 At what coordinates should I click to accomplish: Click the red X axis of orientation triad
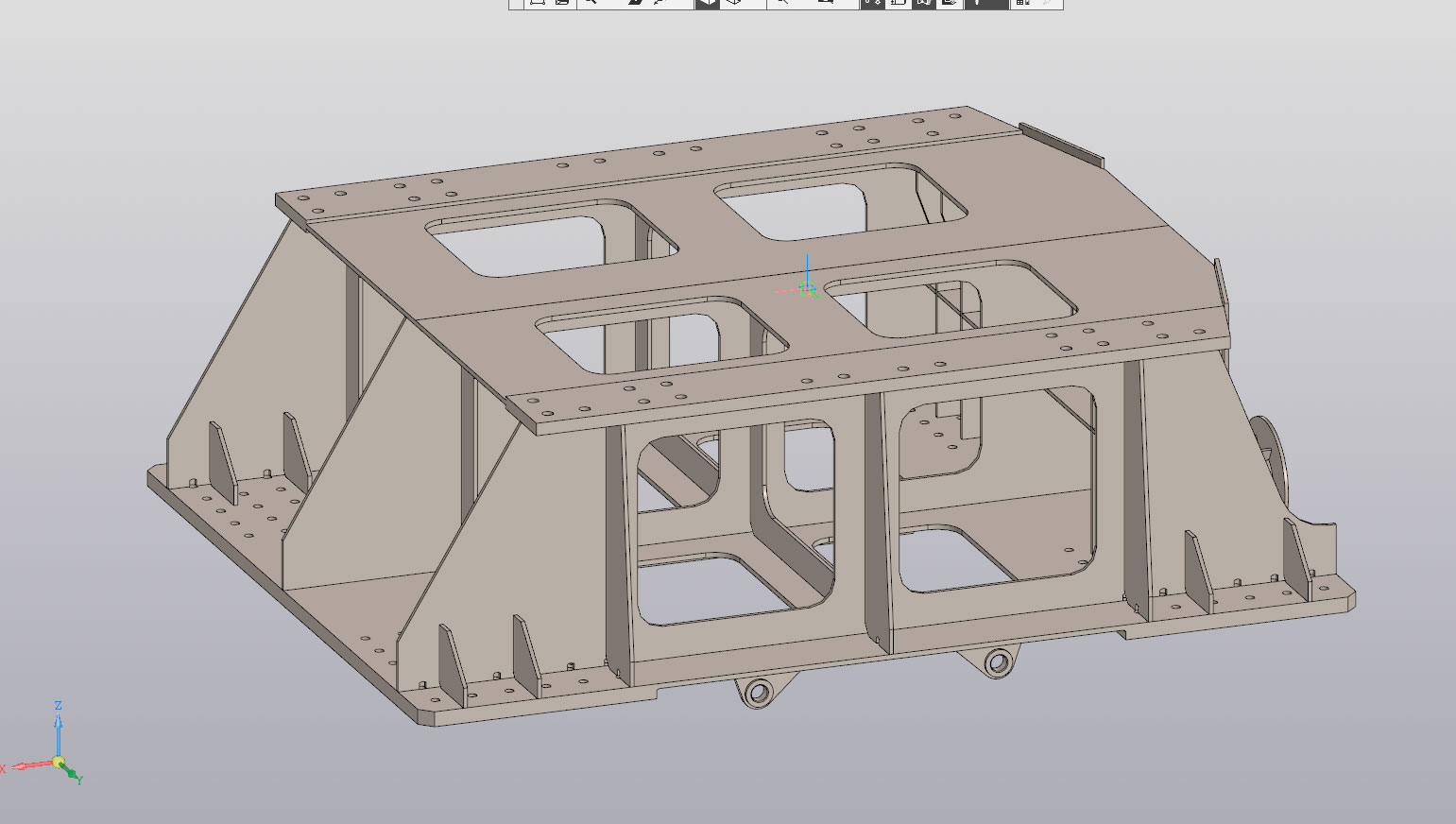28,765
